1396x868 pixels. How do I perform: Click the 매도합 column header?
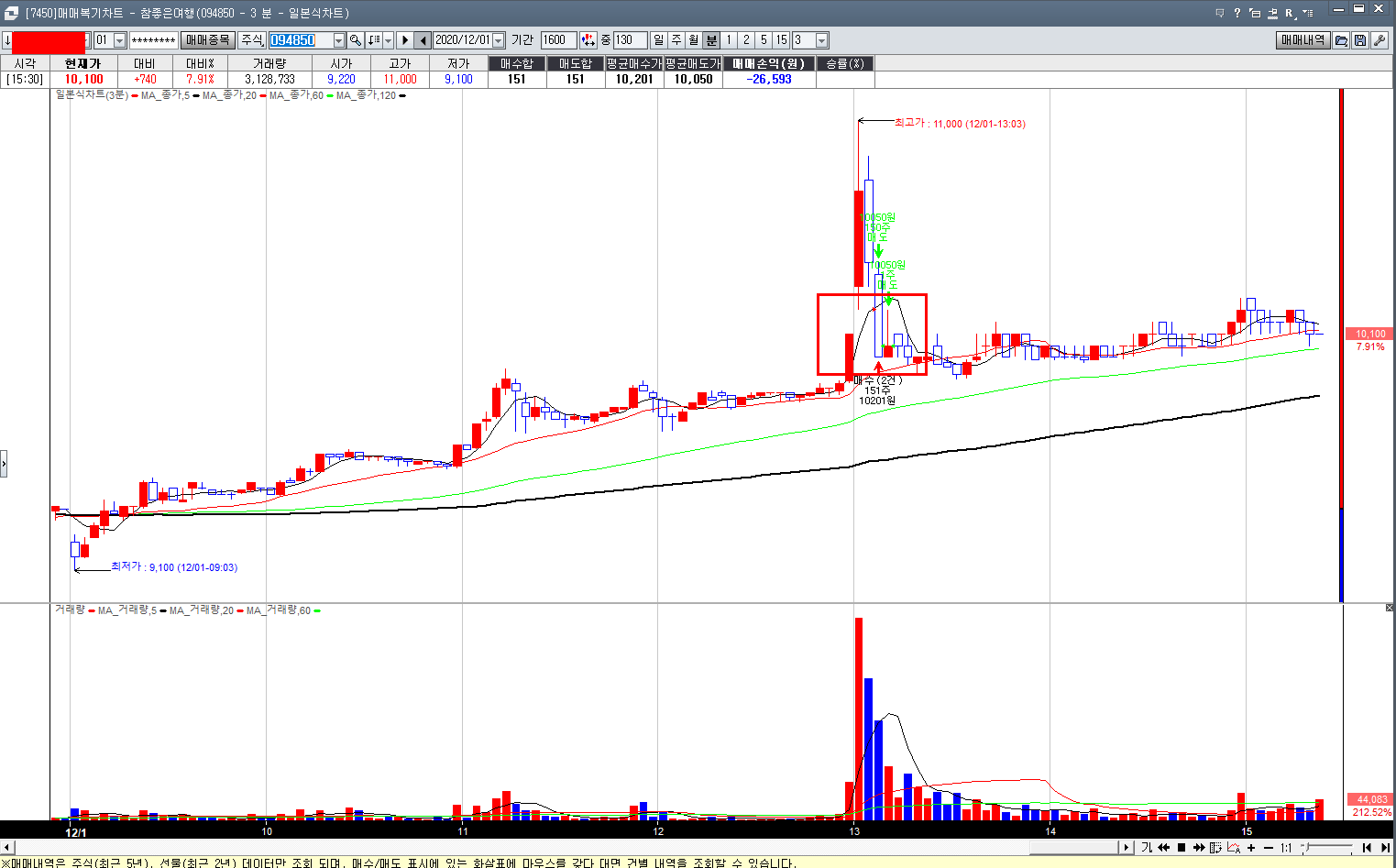coord(576,63)
